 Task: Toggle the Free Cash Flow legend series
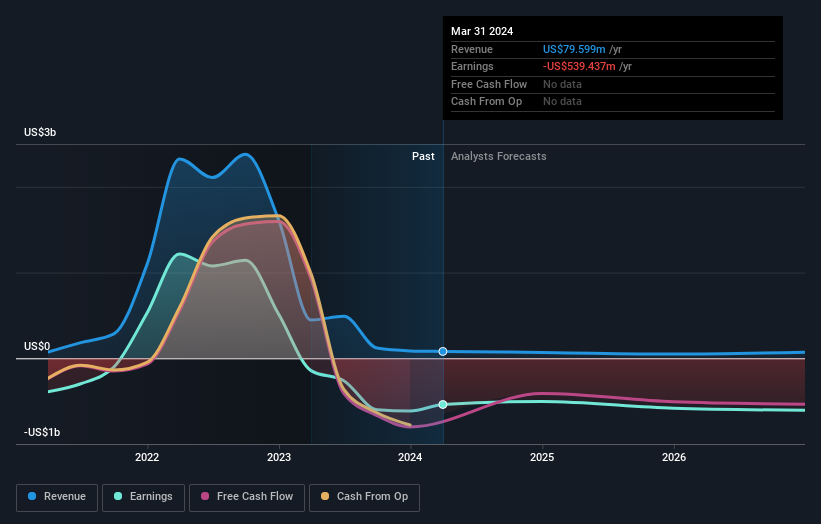tap(247, 497)
